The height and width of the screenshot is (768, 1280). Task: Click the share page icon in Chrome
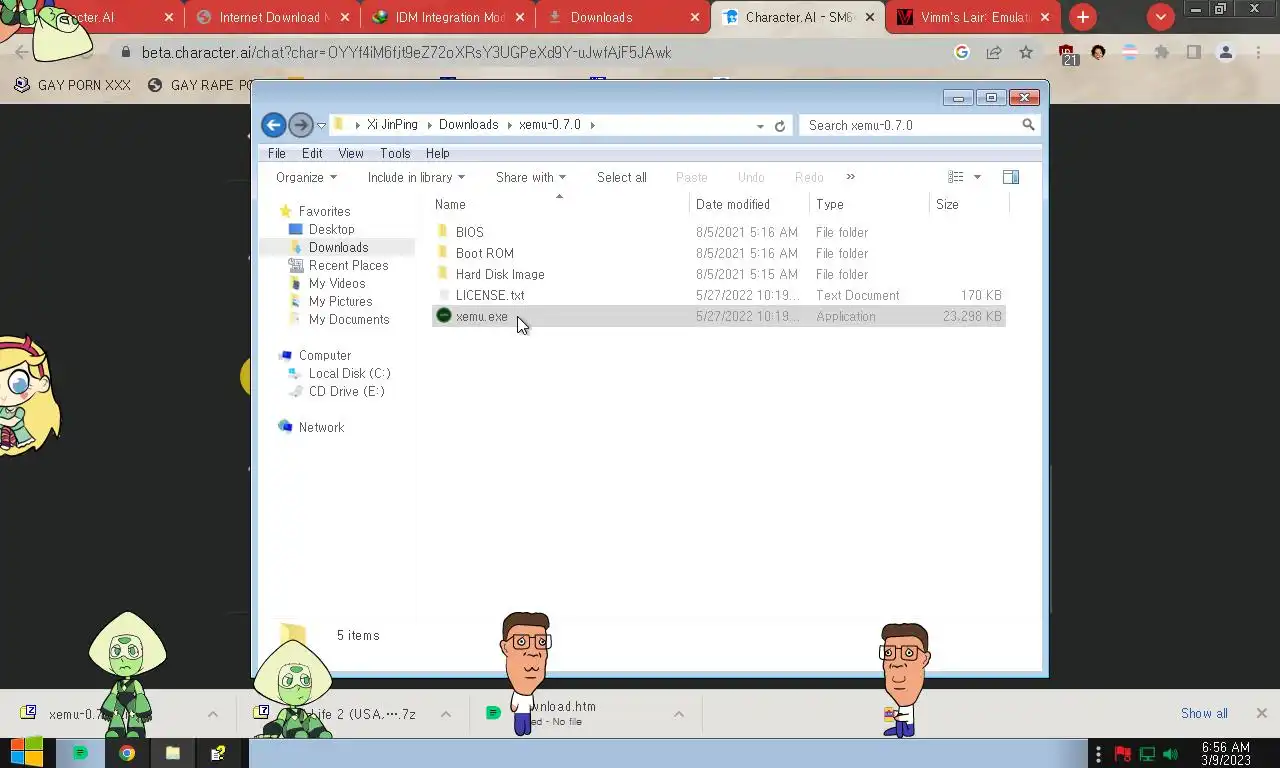[994, 52]
